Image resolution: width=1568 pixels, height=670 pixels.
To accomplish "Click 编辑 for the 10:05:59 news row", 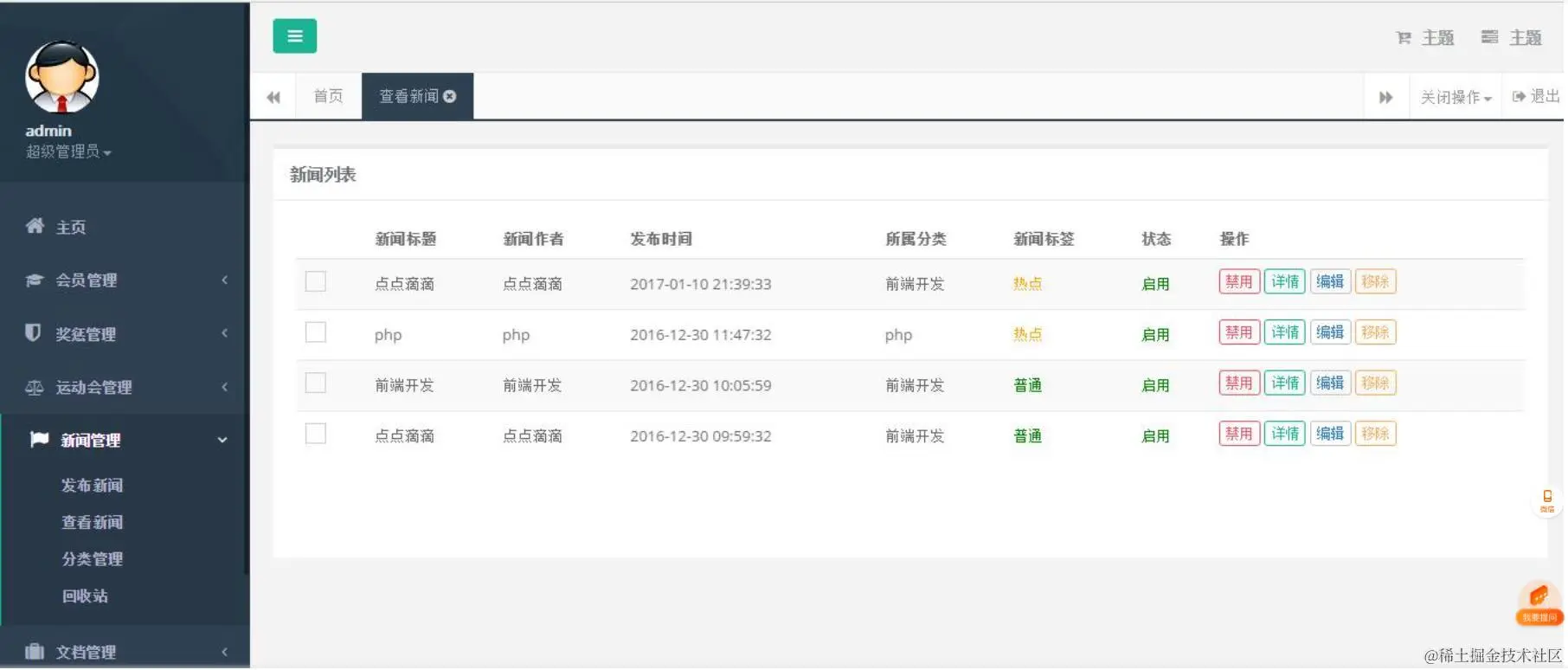I will pos(1330,383).
